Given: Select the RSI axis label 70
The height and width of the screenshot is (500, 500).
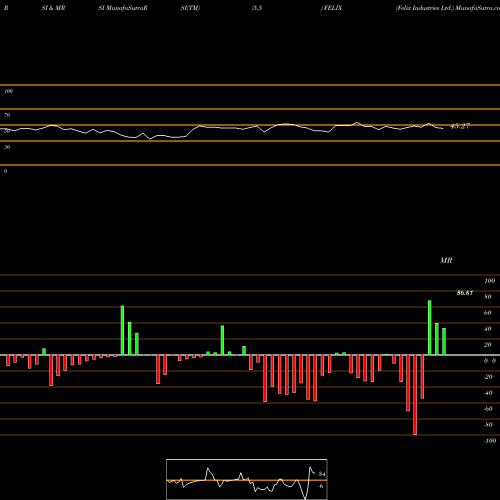Looking at the screenshot, I should tap(7, 115).
